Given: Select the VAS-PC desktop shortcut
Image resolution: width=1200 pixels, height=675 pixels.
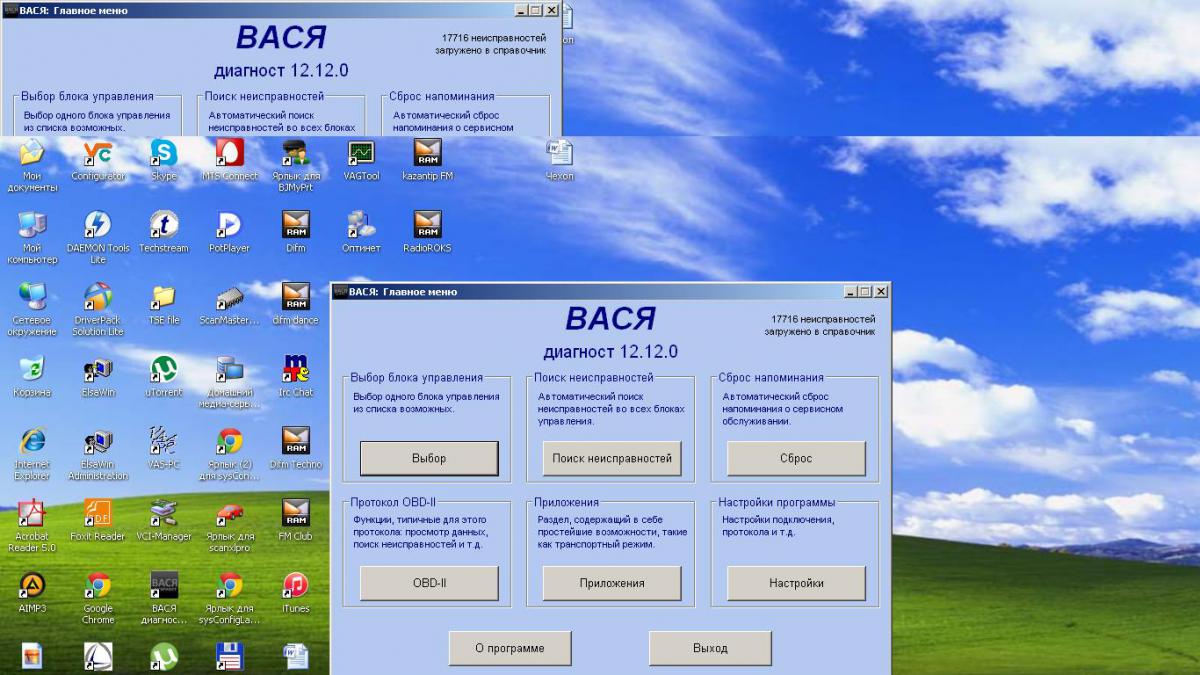Looking at the screenshot, I should pos(164,447).
